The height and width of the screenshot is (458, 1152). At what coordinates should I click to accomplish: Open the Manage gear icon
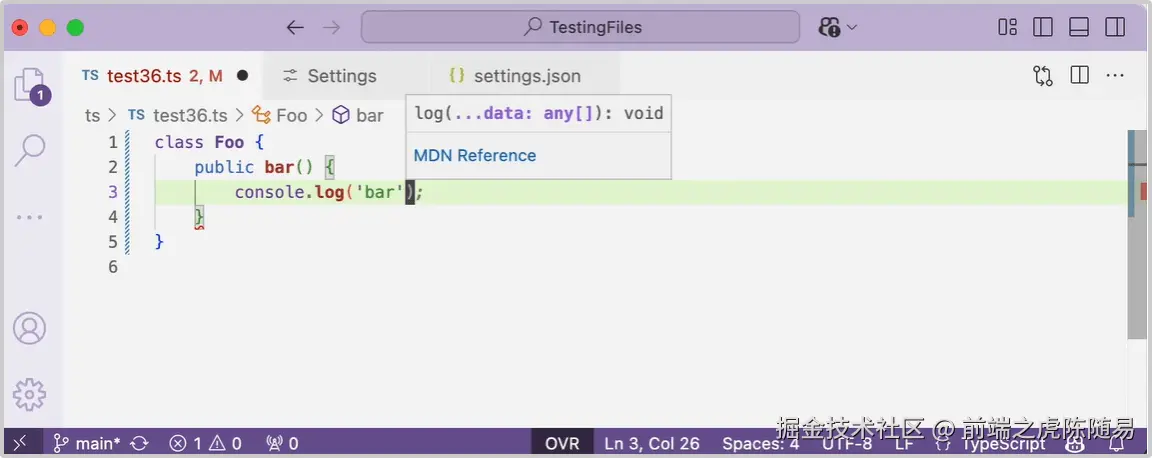point(29,394)
